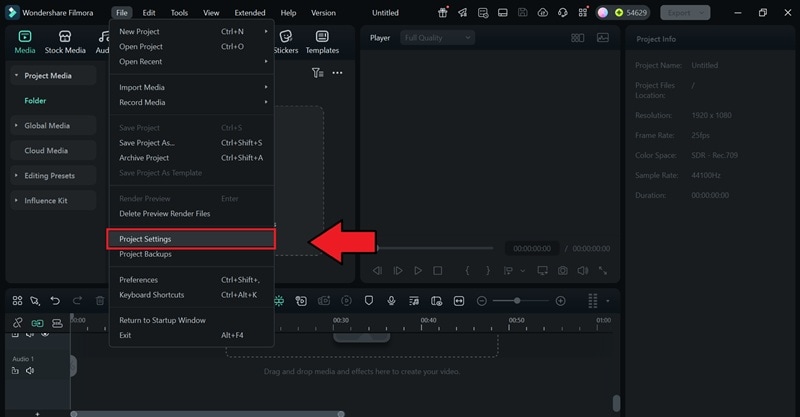
Task: Click the stop button in player
Action: pos(438,271)
